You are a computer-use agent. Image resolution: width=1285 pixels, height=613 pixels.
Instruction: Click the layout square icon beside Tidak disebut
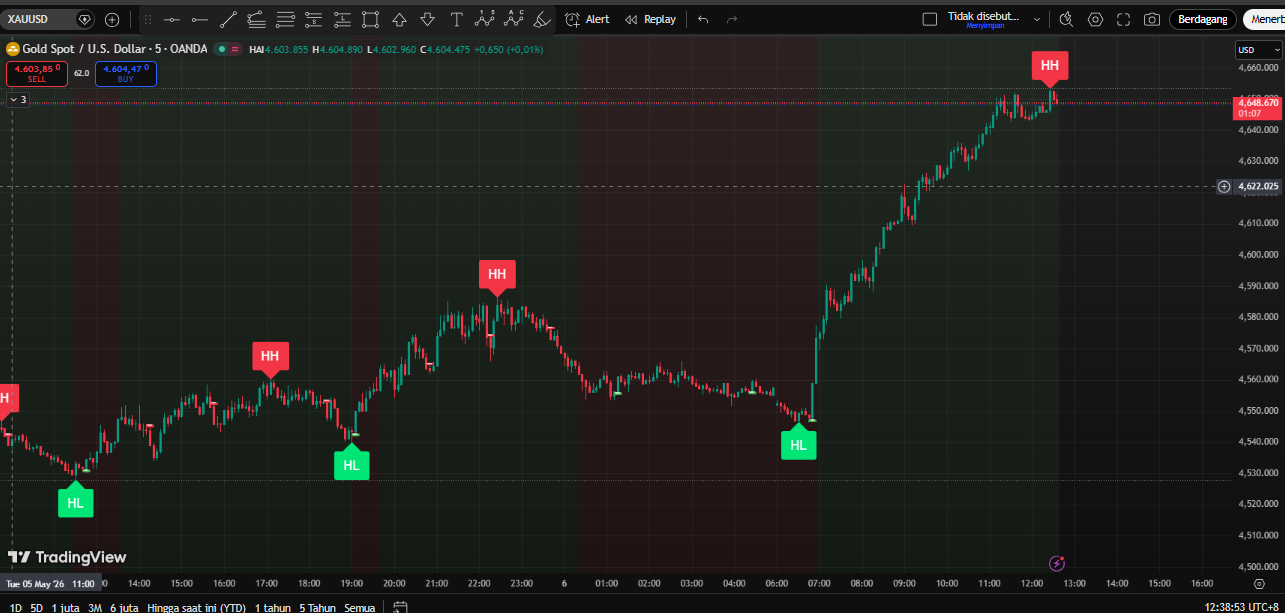tap(930, 19)
